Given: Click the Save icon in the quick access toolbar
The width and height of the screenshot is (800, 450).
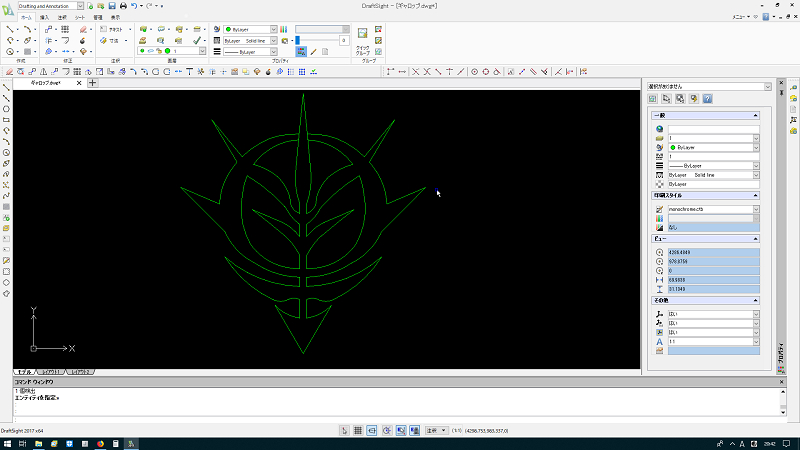Looking at the screenshot, I should (112, 6).
